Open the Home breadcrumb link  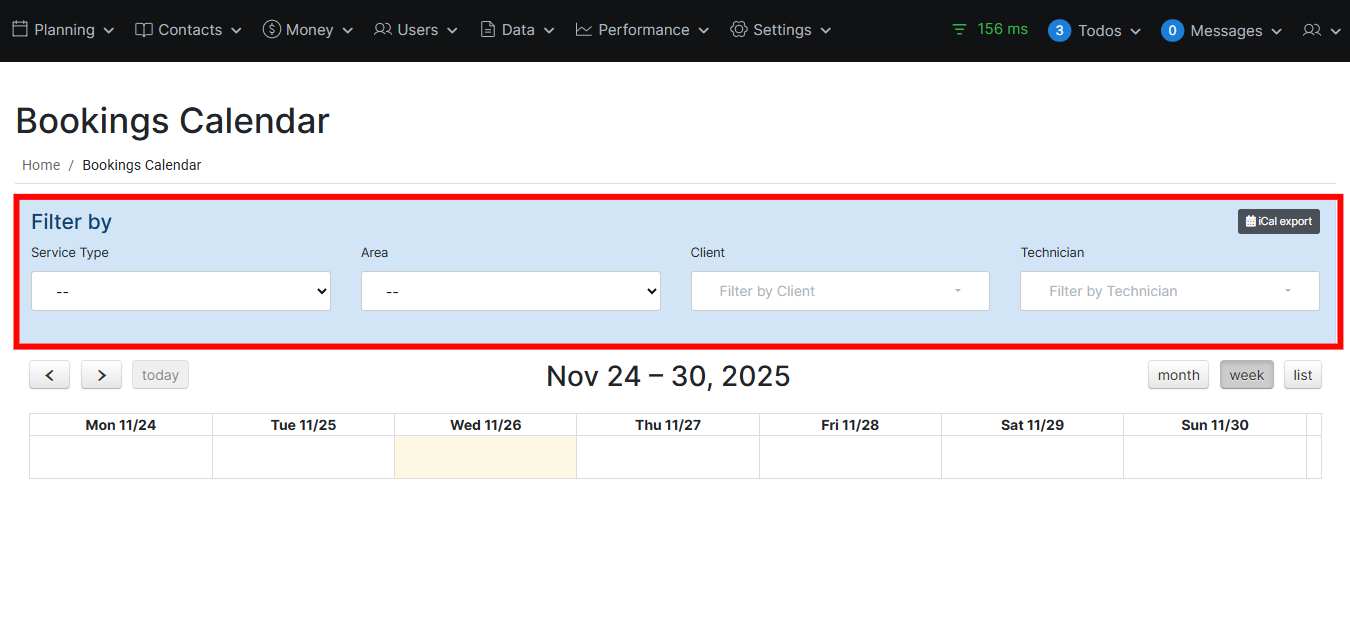(x=40, y=164)
